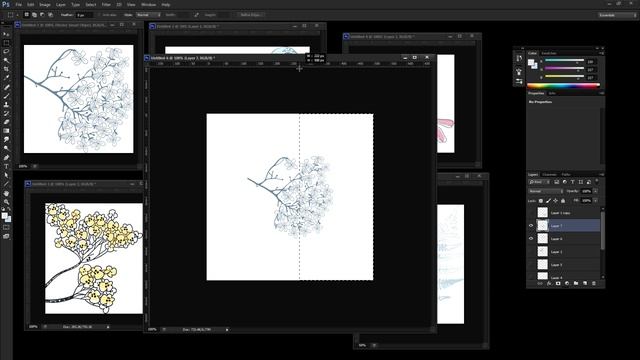Toggle lock transparent pixels
The height and width of the screenshot is (360, 640).
pyautogui.click(x=541, y=201)
